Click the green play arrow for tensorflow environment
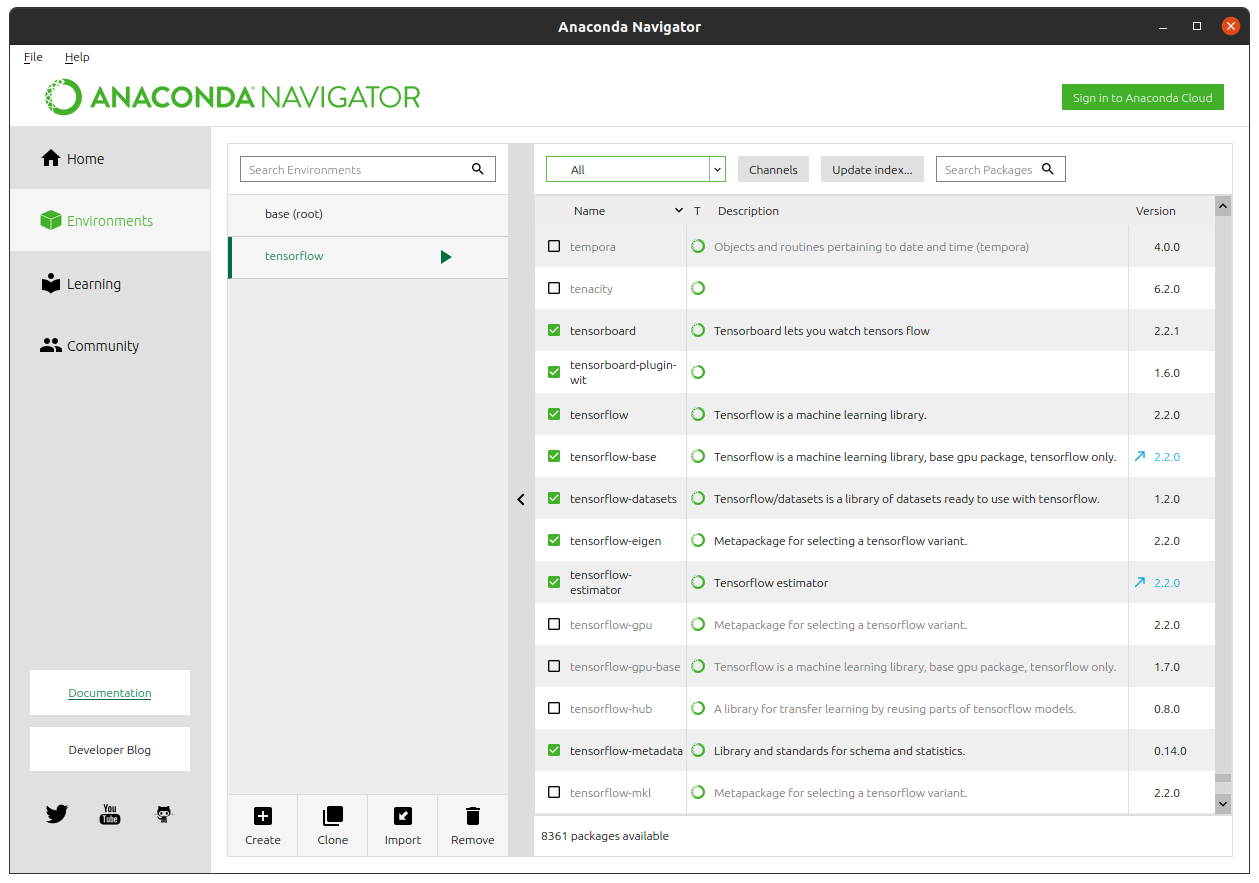Image resolution: width=1259 pixels, height=883 pixels. tap(446, 257)
